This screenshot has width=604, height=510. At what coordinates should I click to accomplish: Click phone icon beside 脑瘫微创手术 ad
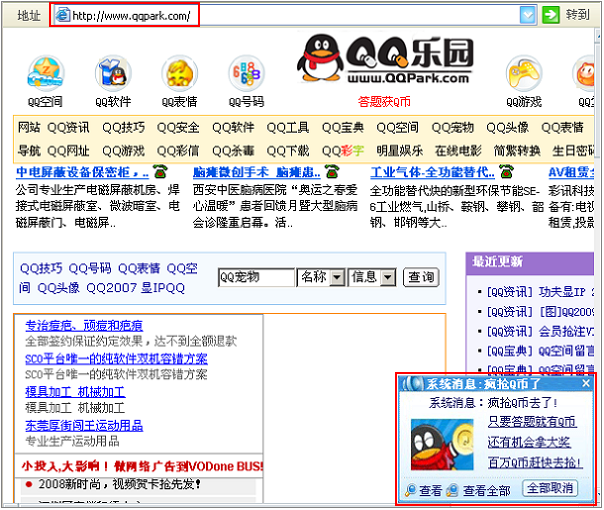pos(332,171)
